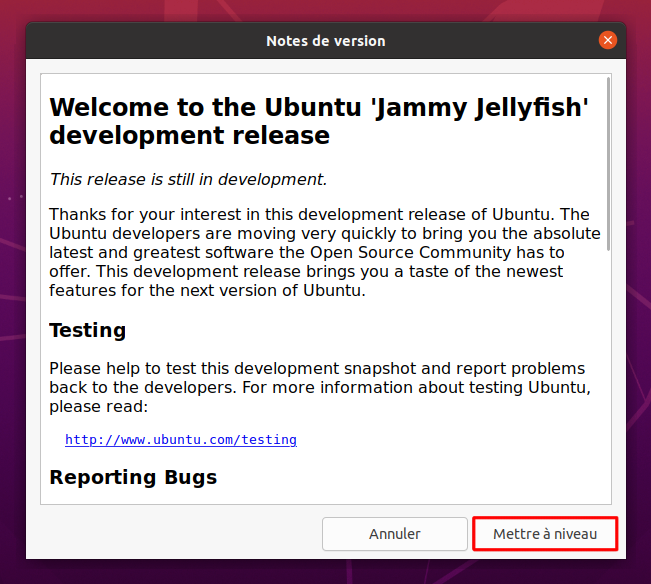
Task: Click the Mettre à niveau button
Action: pos(545,534)
